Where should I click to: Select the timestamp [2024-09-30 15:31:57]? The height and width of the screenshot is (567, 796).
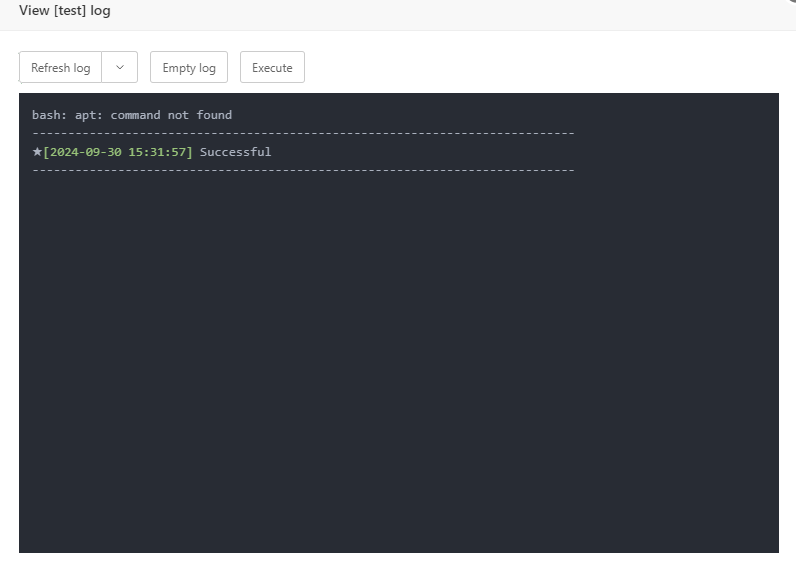point(118,152)
